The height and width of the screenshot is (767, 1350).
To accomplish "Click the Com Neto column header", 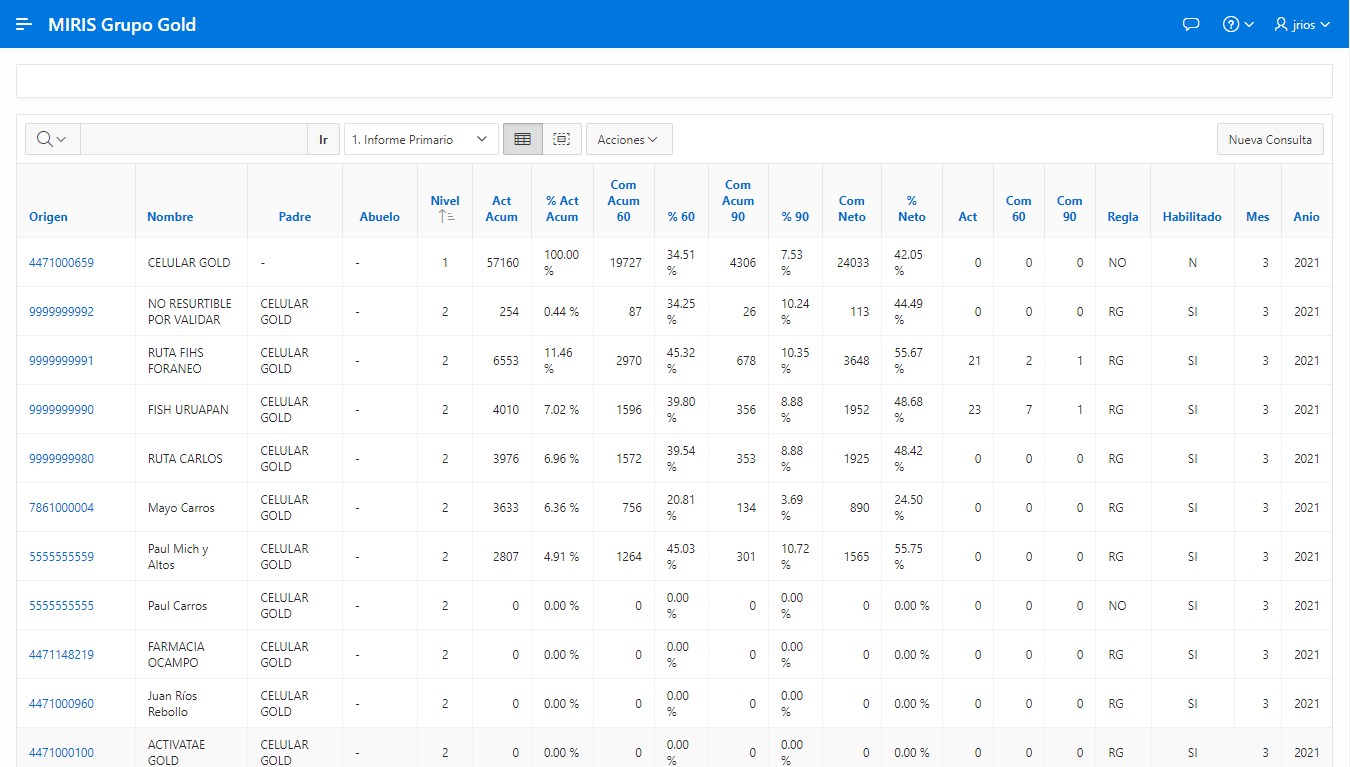I will (x=851, y=208).
